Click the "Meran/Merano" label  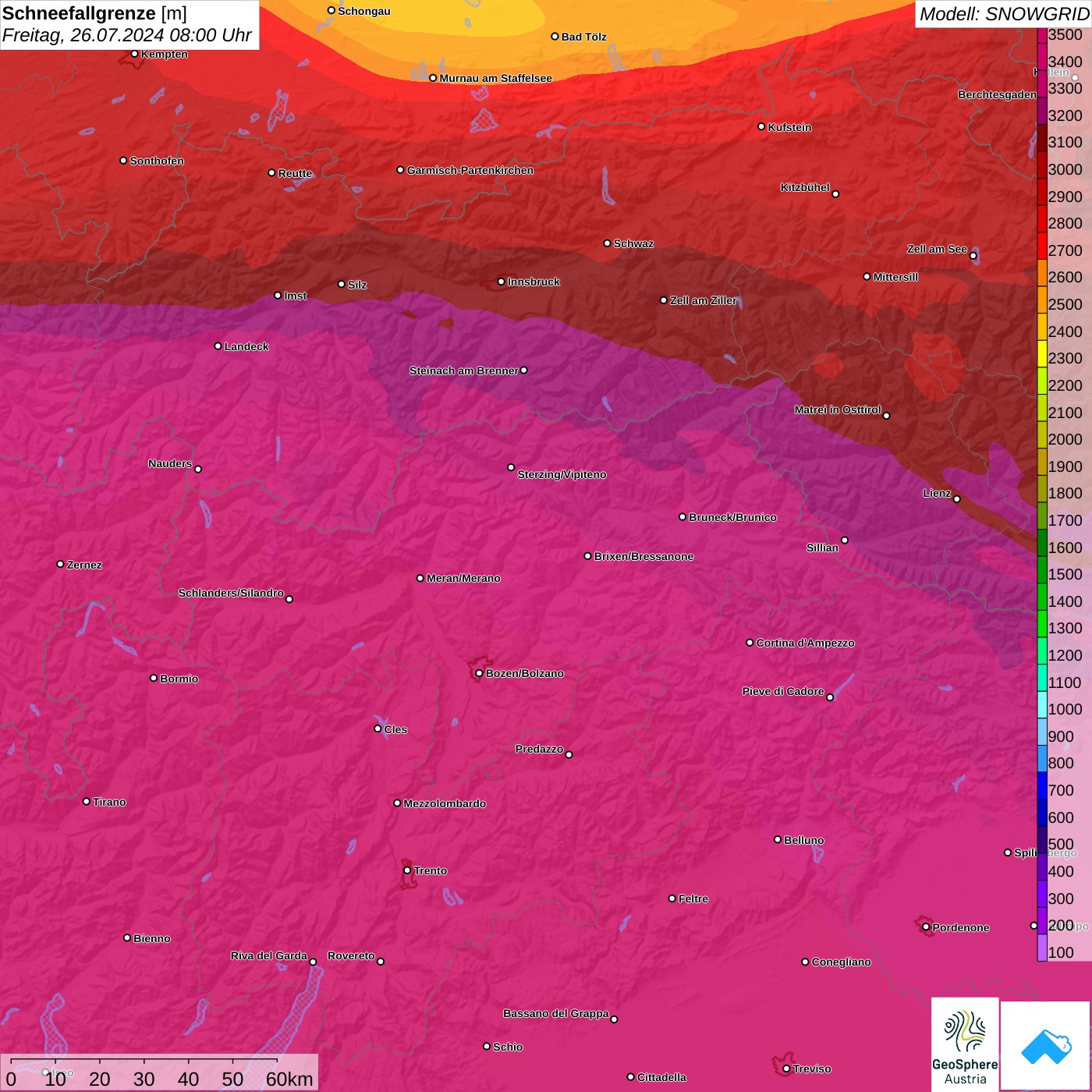463,578
